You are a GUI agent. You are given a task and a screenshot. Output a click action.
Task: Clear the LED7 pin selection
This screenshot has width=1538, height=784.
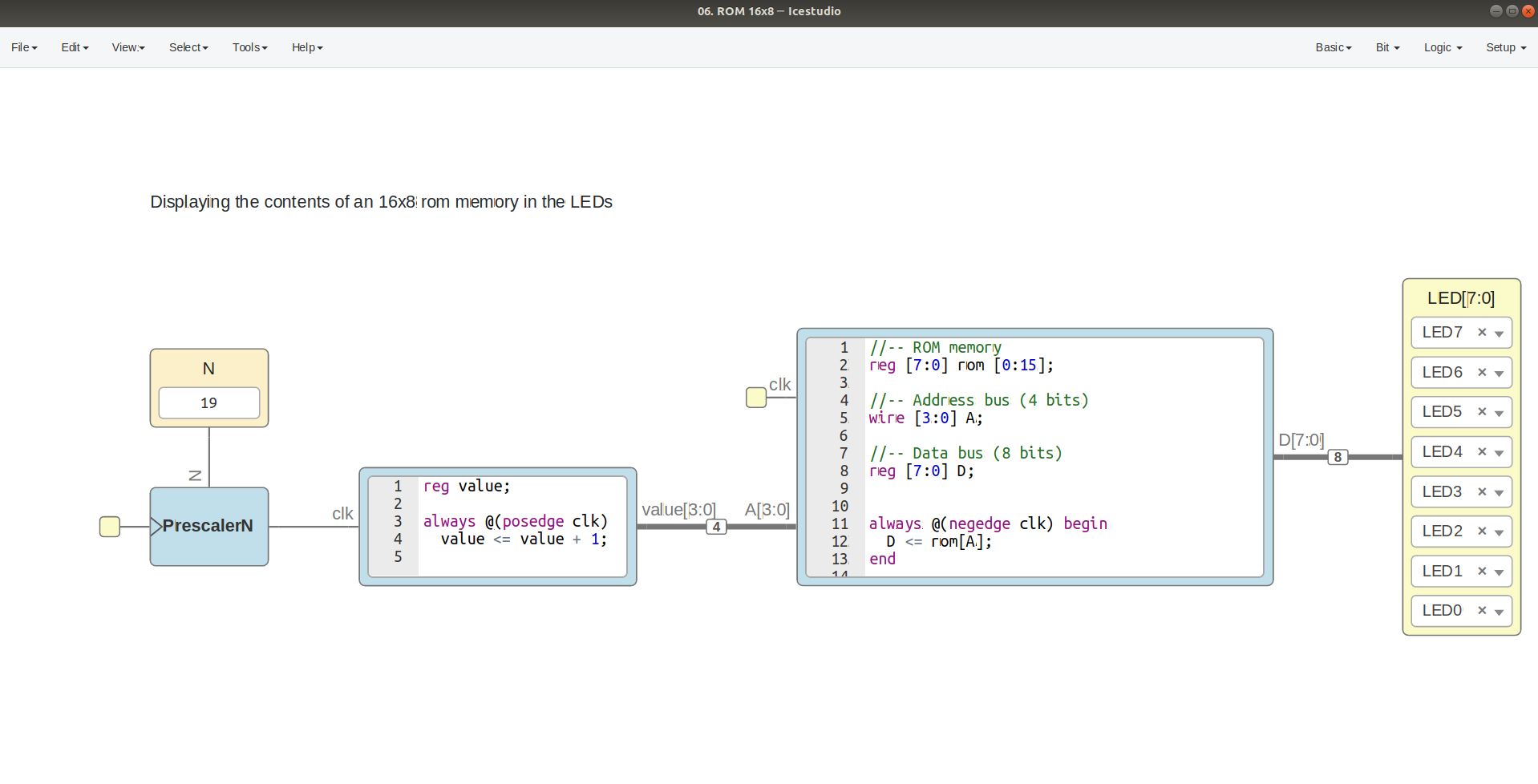click(x=1481, y=333)
